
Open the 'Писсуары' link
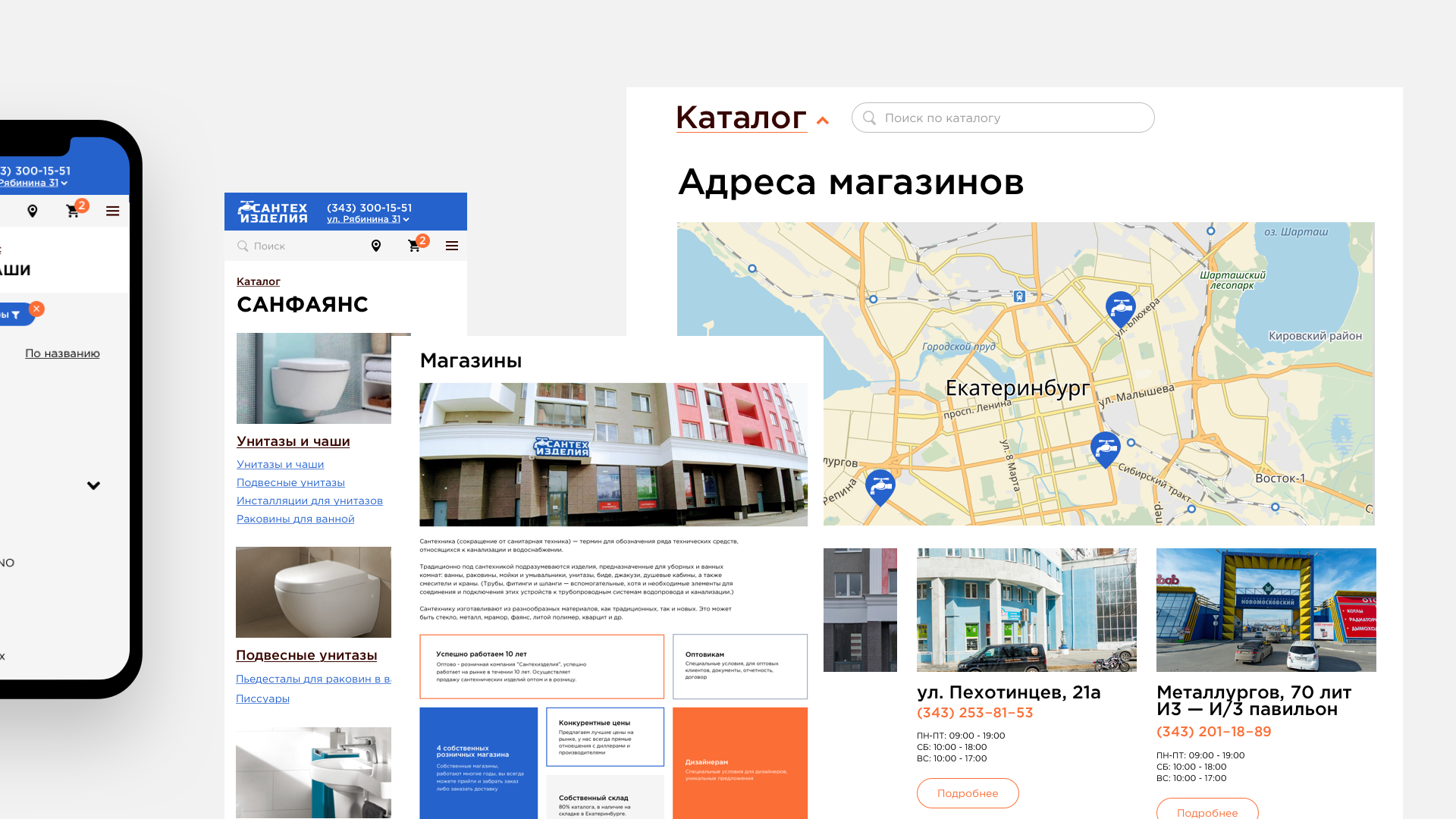[262, 698]
